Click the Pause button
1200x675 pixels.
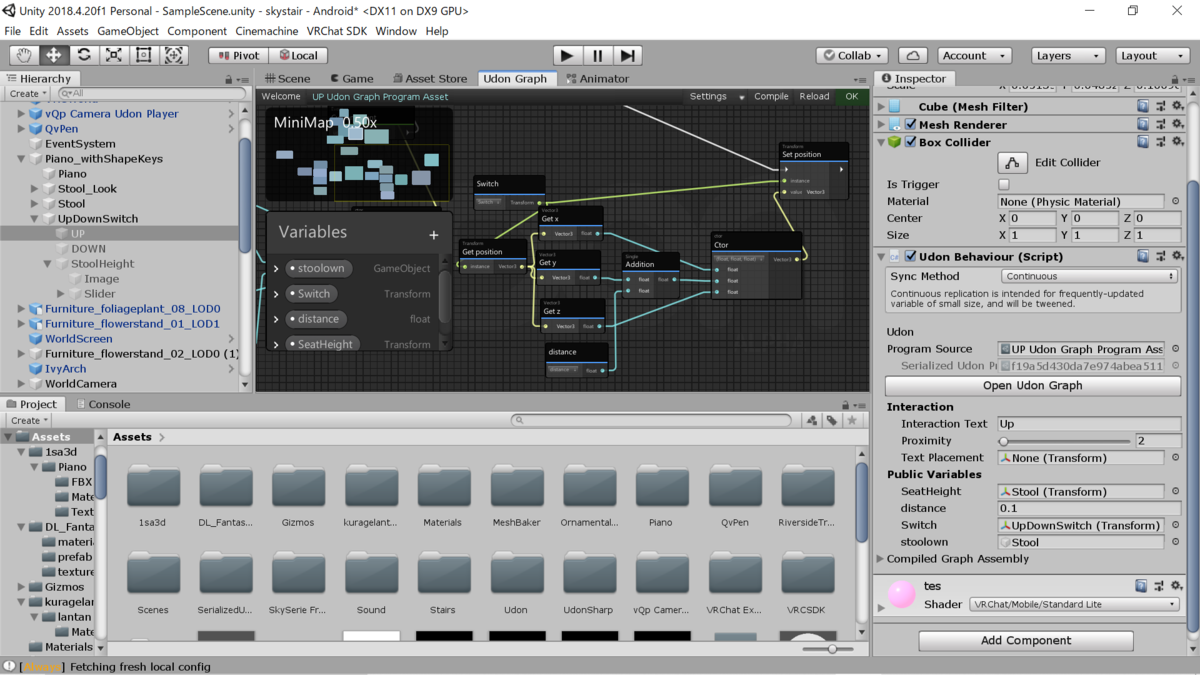click(597, 56)
